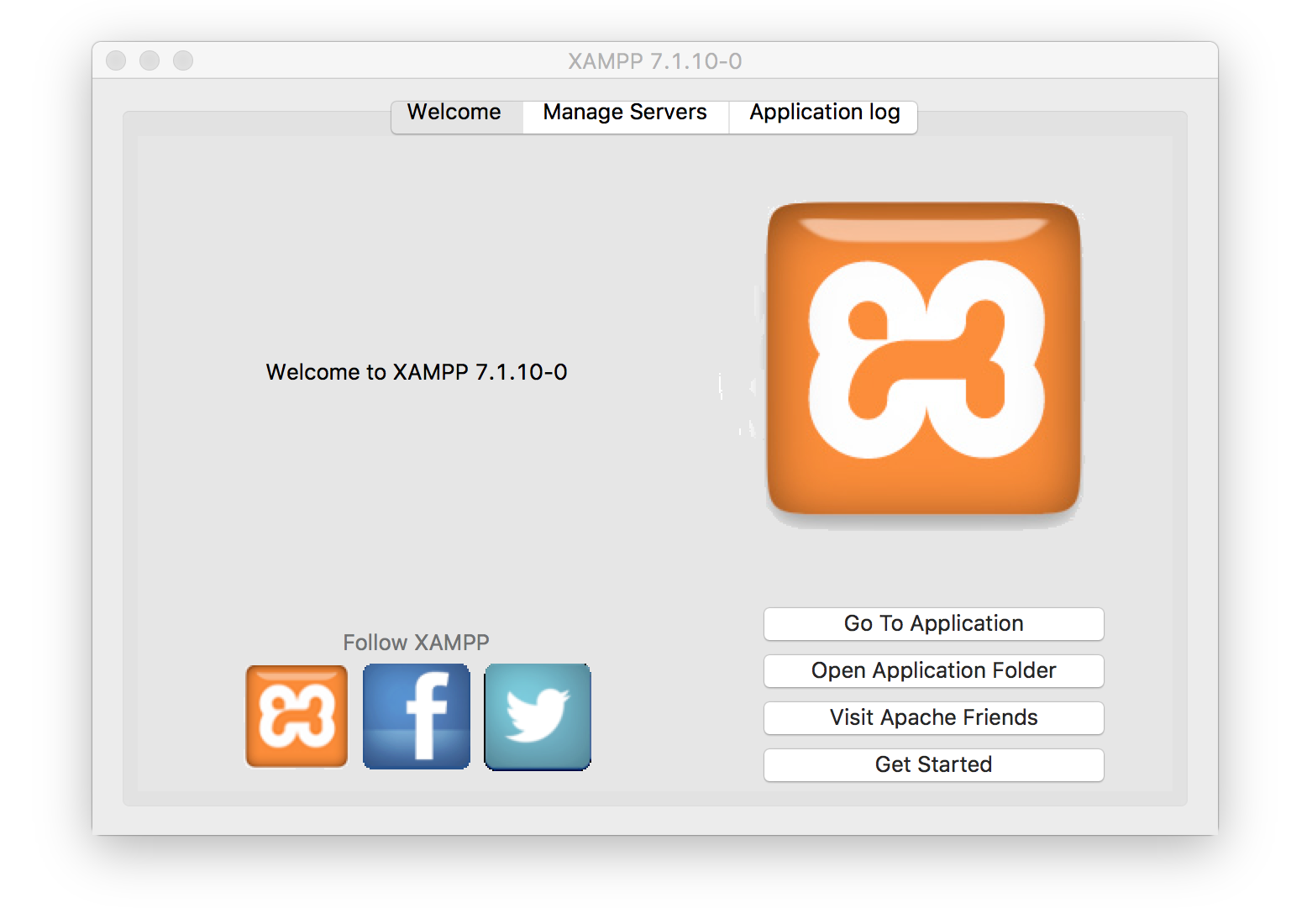Image resolution: width=1307 pixels, height=924 pixels.
Task: Click the Follow XAMPP label
Action: [416, 643]
